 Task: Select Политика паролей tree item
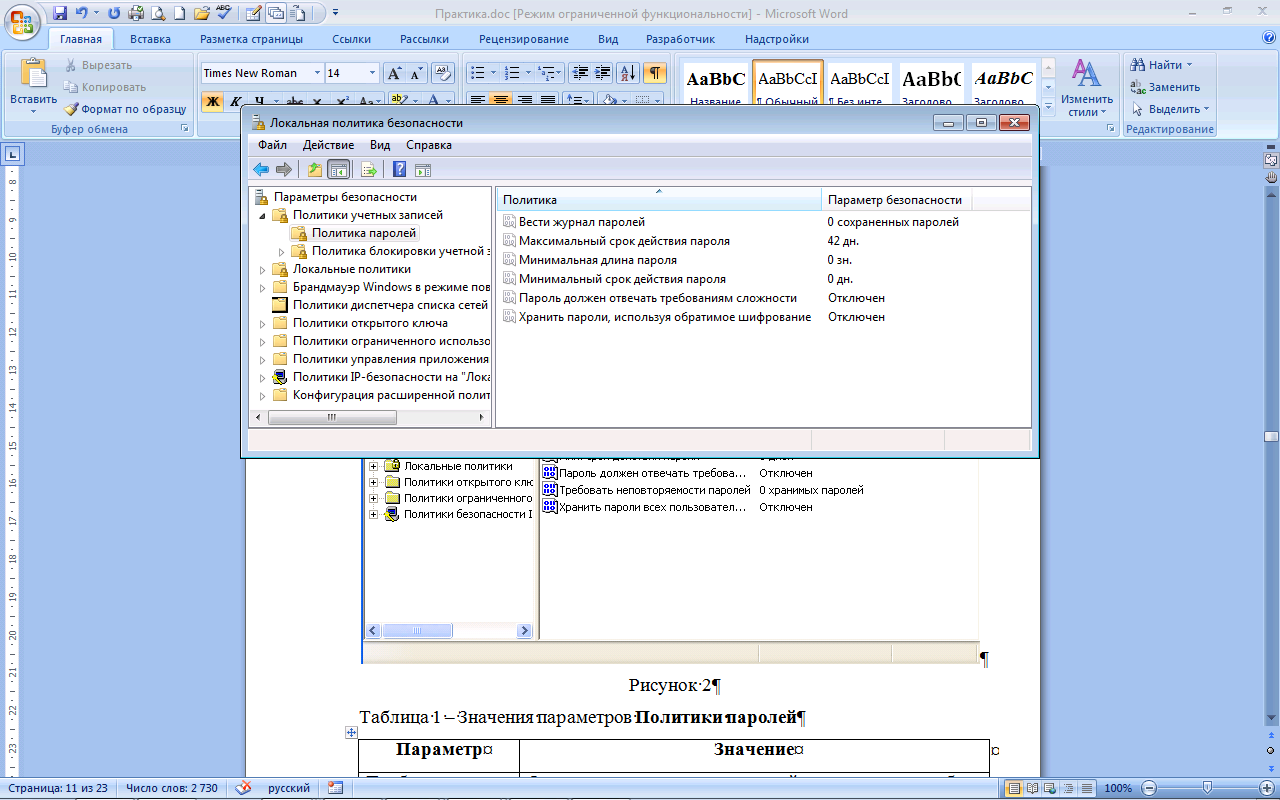click(x=354, y=233)
